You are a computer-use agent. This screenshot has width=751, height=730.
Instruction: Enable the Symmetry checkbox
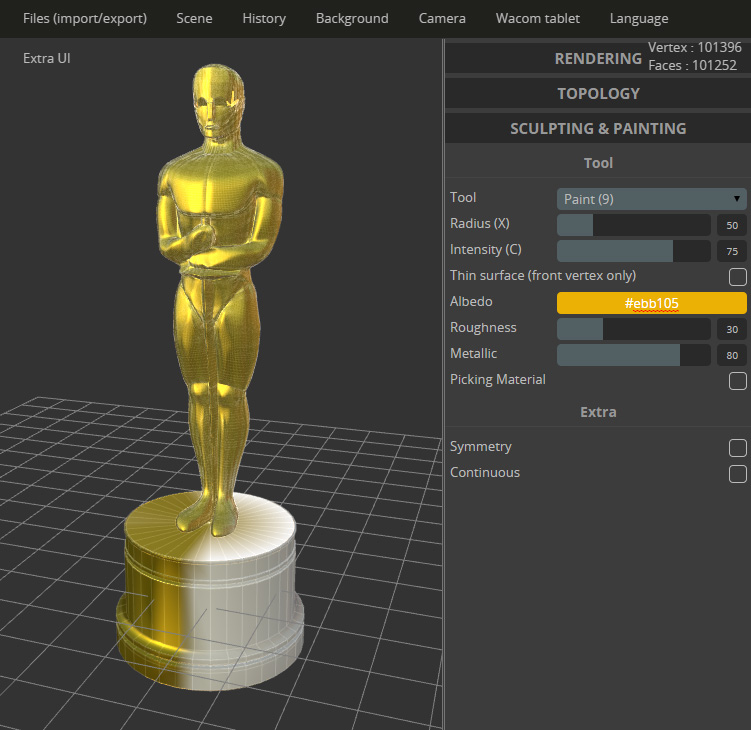click(738, 448)
